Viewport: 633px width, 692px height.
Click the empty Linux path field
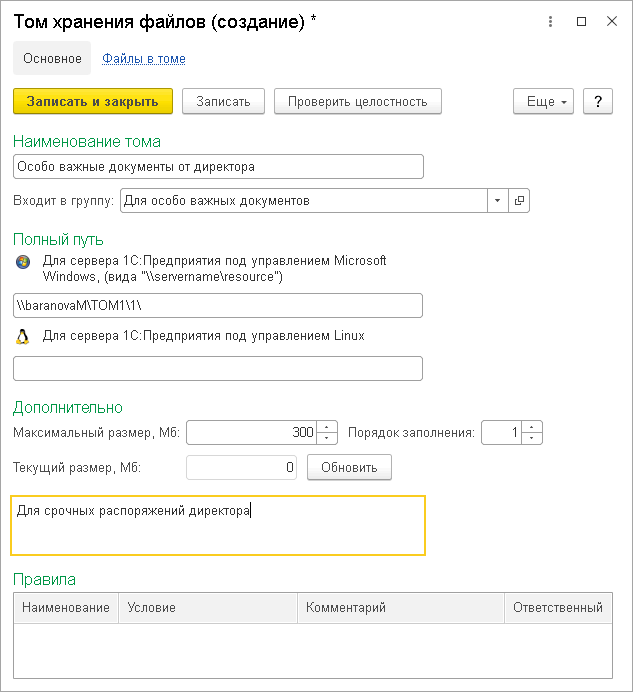pyautogui.click(x=218, y=369)
